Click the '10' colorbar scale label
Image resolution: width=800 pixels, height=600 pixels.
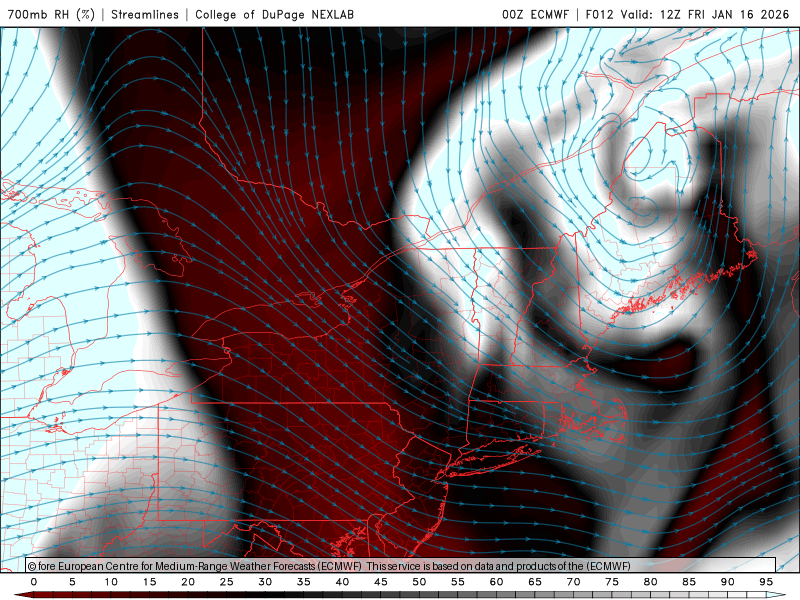111,582
